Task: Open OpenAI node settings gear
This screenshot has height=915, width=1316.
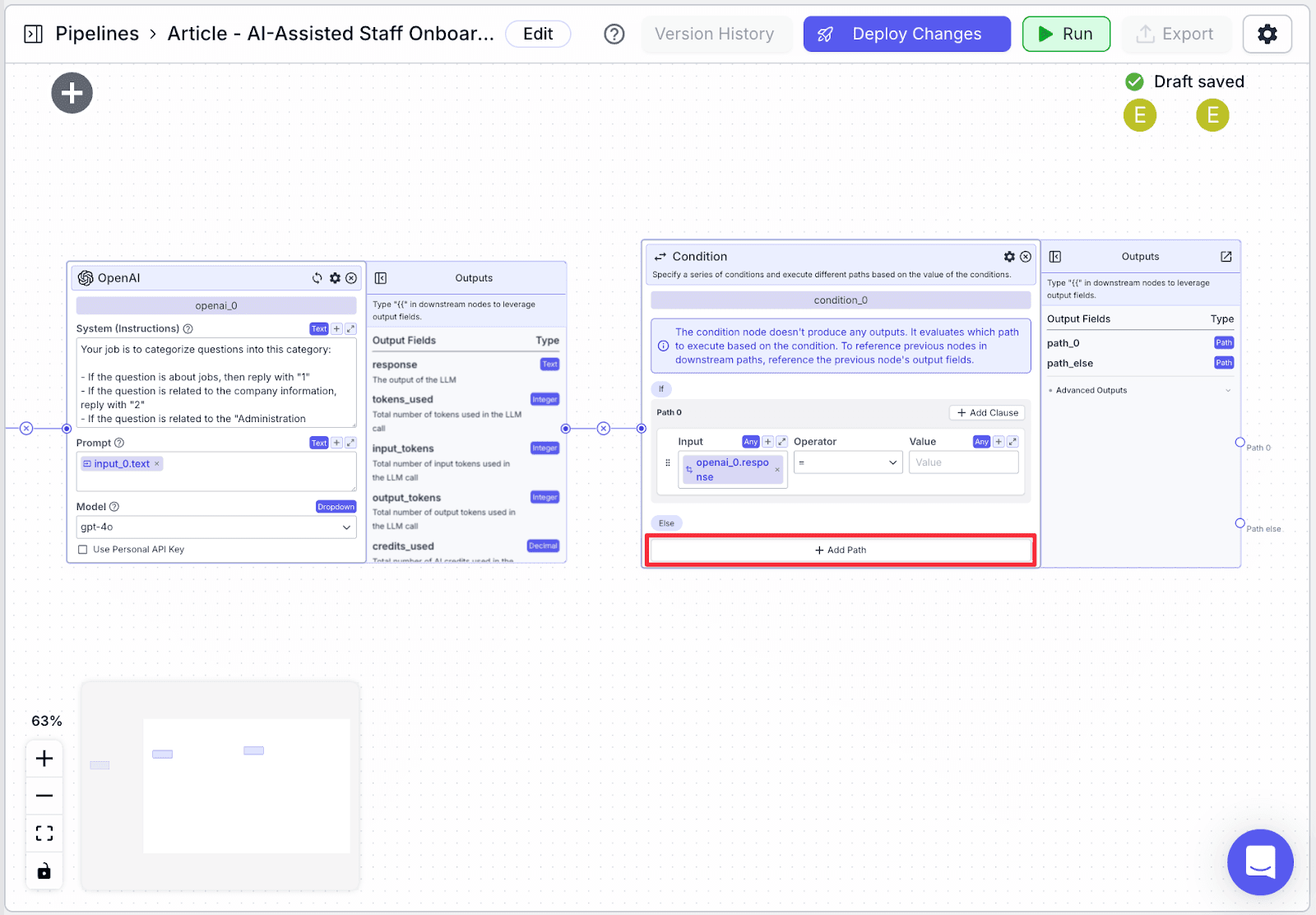Action: click(x=335, y=278)
